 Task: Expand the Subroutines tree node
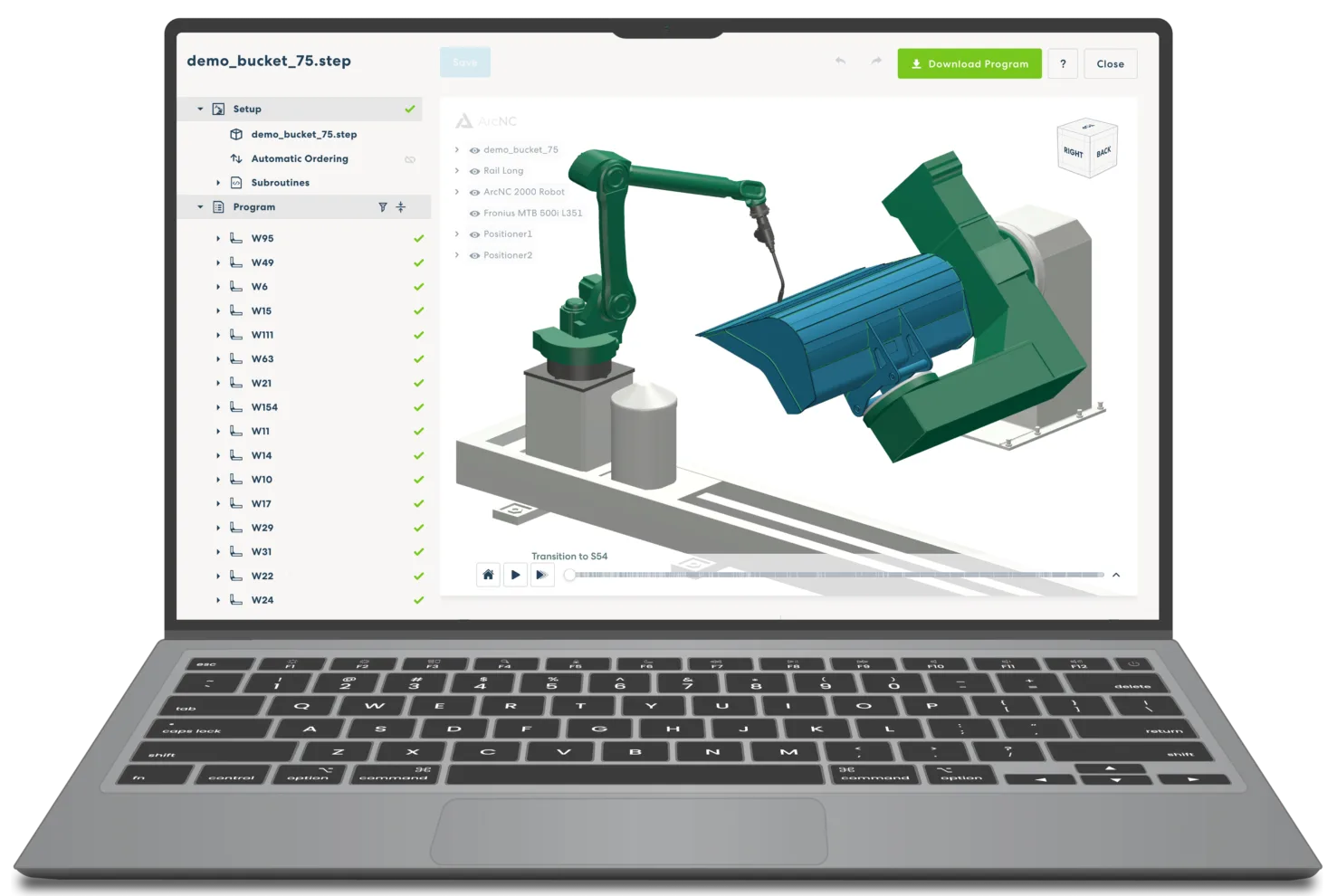(x=218, y=183)
